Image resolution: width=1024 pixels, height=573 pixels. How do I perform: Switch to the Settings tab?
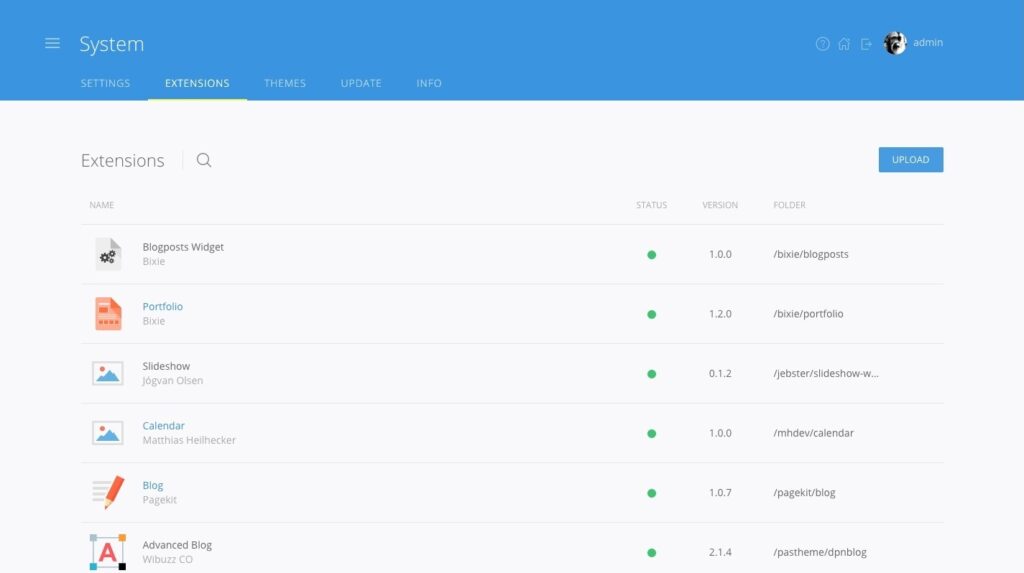(x=105, y=83)
